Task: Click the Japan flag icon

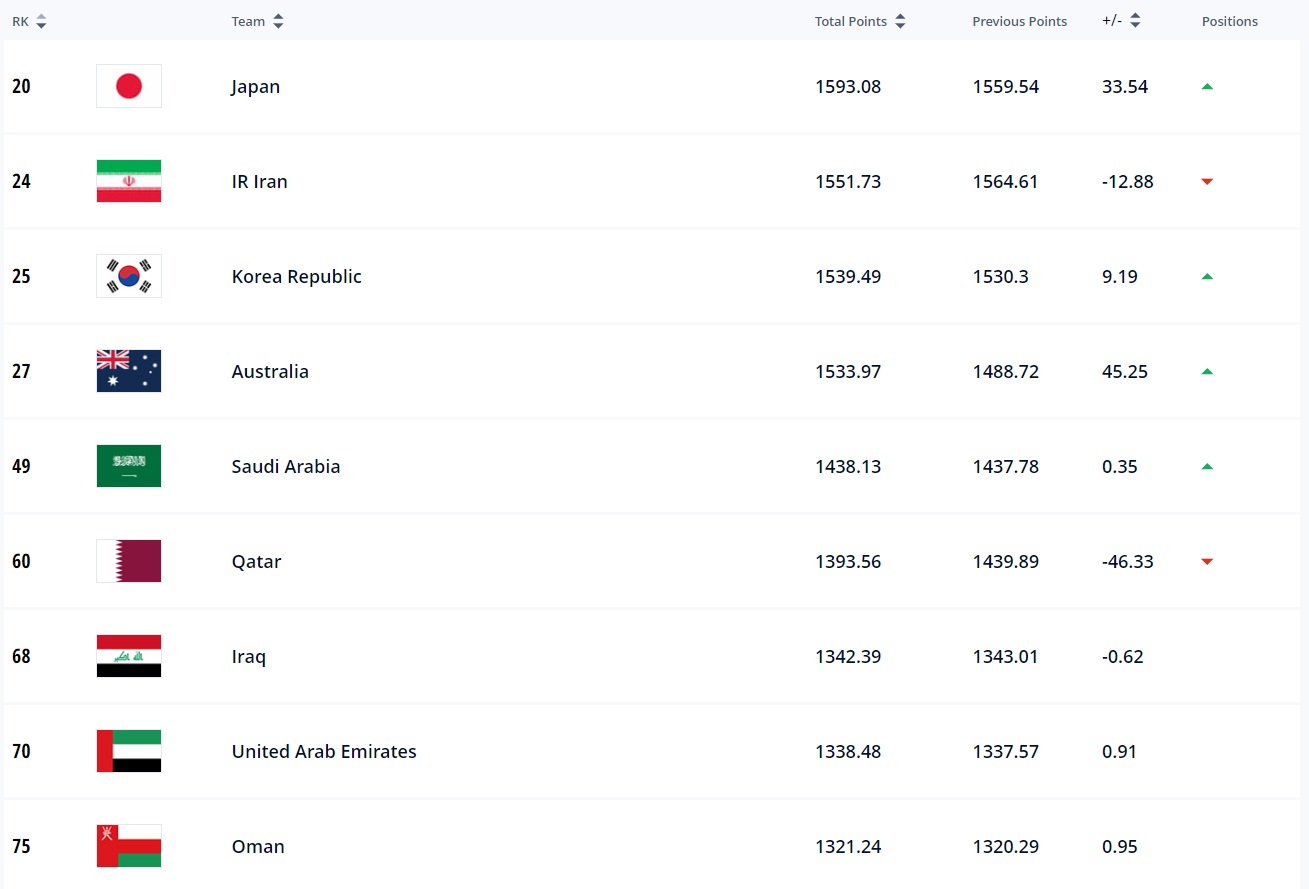Action: click(x=128, y=86)
